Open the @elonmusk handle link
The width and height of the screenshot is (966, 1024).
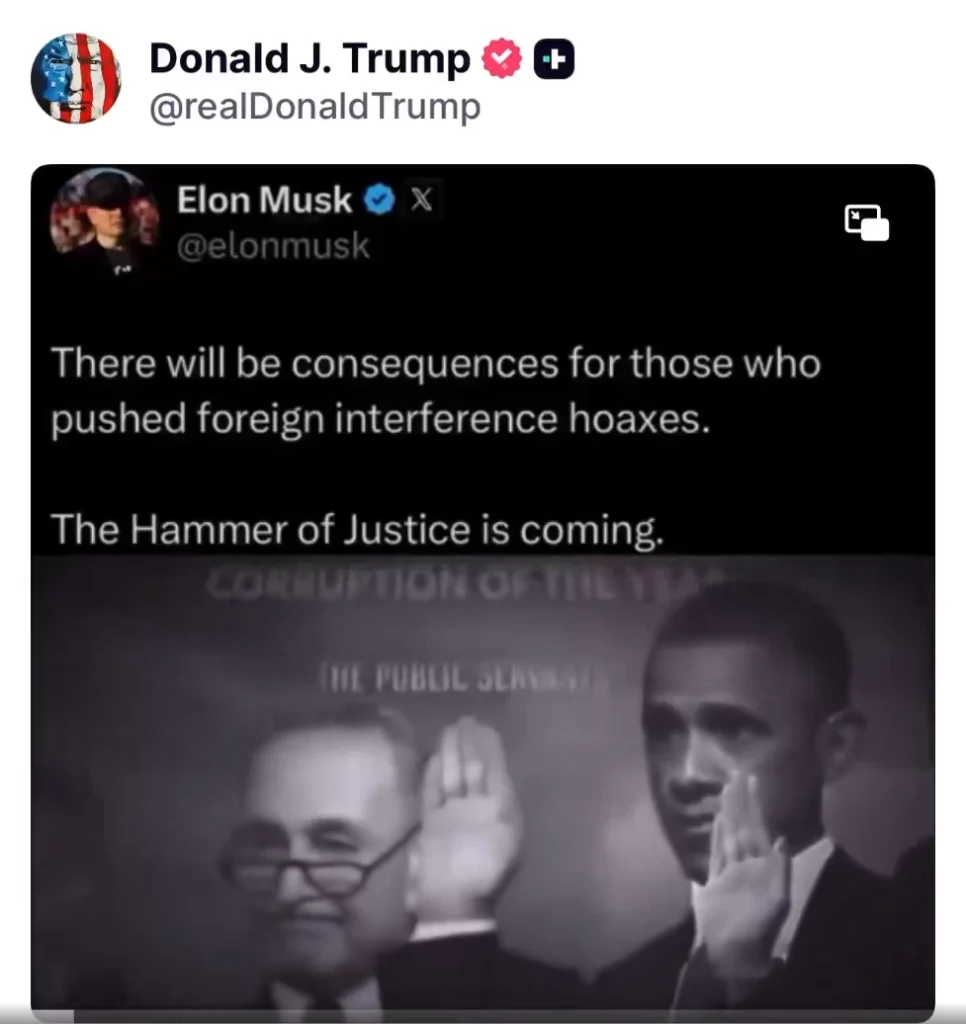tap(273, 246)
